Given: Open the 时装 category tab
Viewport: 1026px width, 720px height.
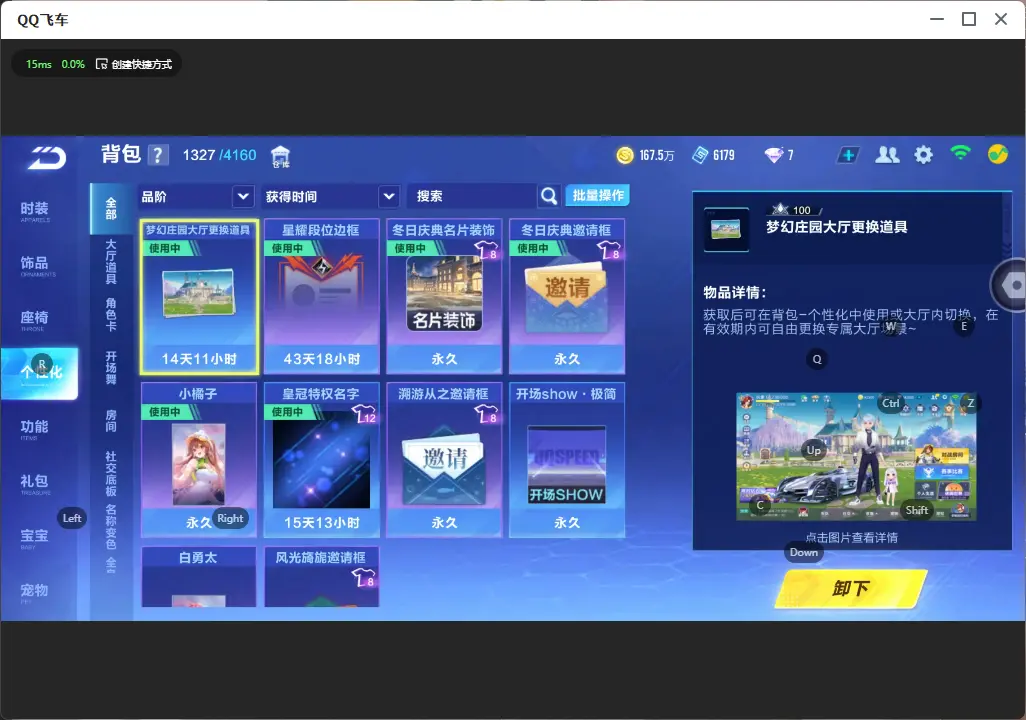Looking at the screenshot, I should (35, 210).
